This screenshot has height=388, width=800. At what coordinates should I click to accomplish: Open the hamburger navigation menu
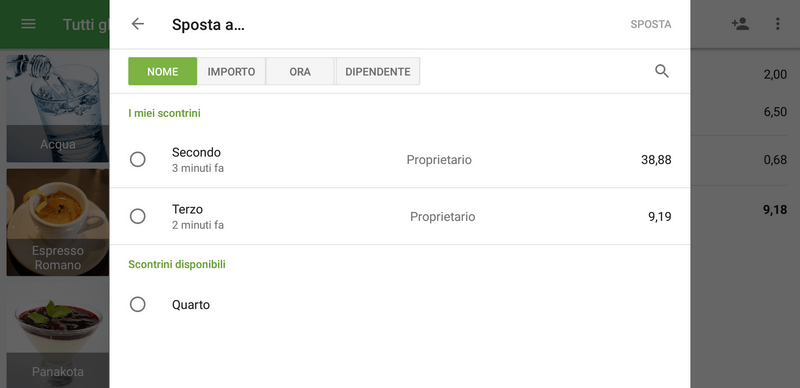coord(28,24)
